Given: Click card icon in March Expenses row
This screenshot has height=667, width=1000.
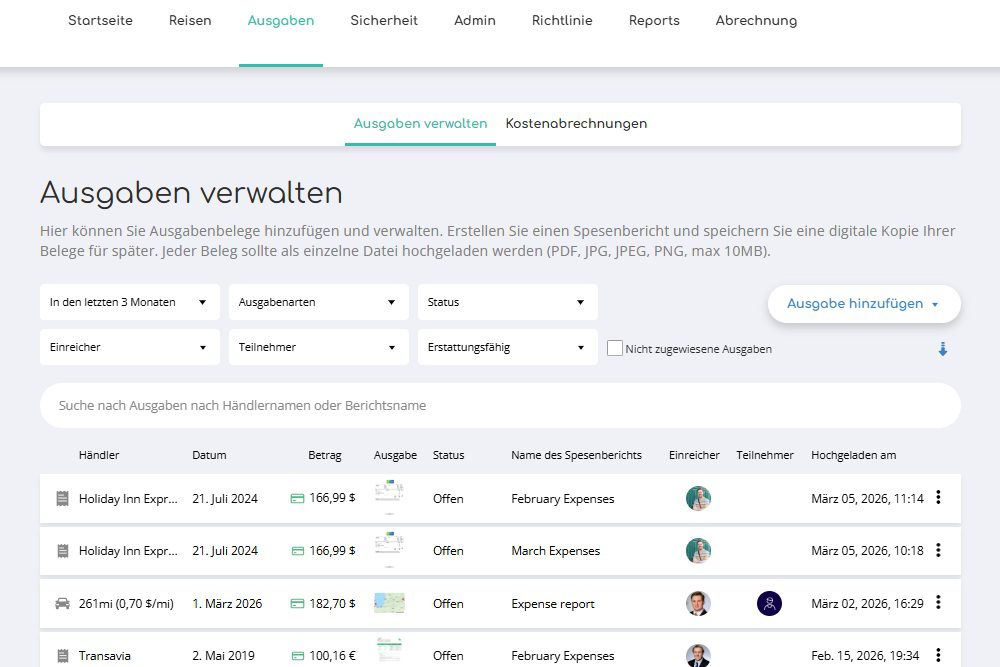Looking at the screenshot, I should coord(297,551).
